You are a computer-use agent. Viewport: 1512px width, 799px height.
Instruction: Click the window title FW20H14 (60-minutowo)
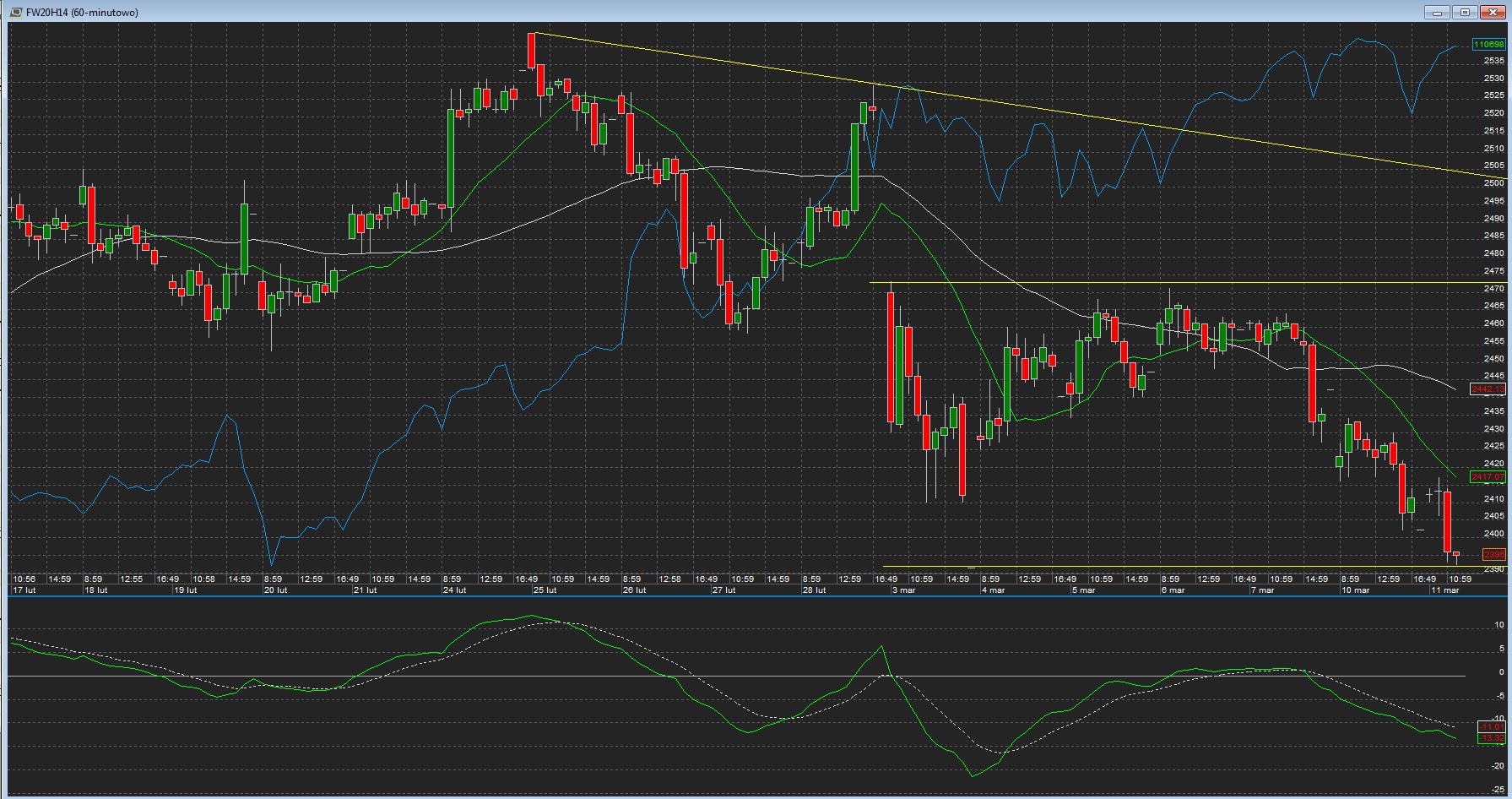[83, 13]
